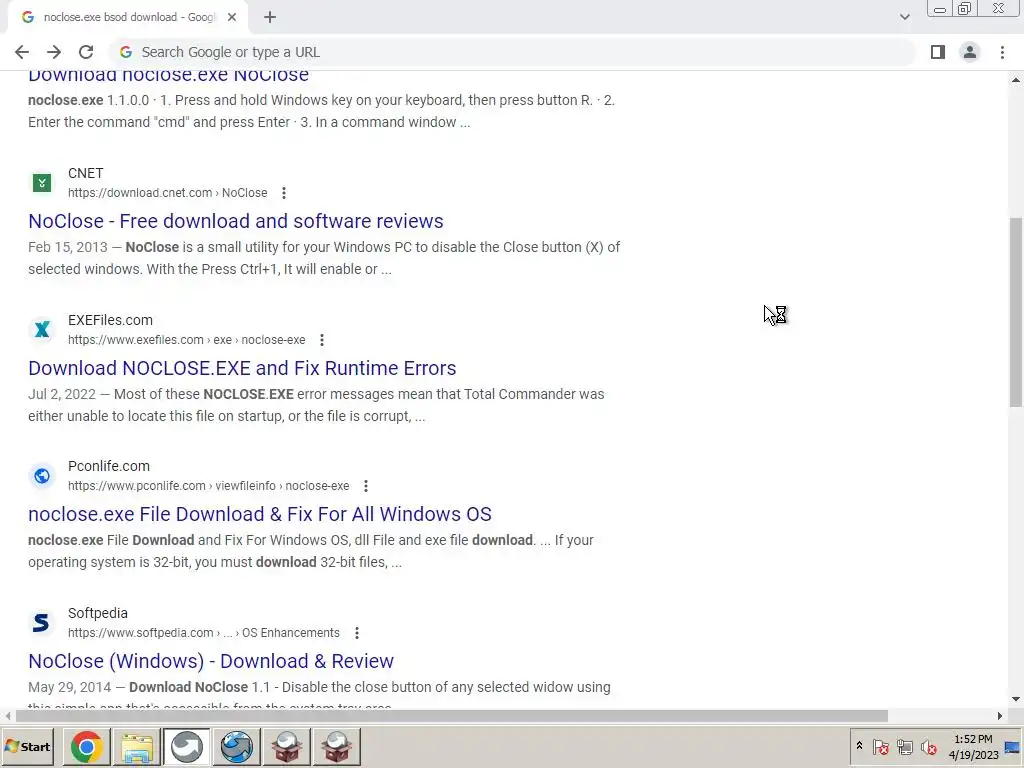Open Download NOCLOSE.EXE and Fix Runtime Errors

(x=242, y=368)
